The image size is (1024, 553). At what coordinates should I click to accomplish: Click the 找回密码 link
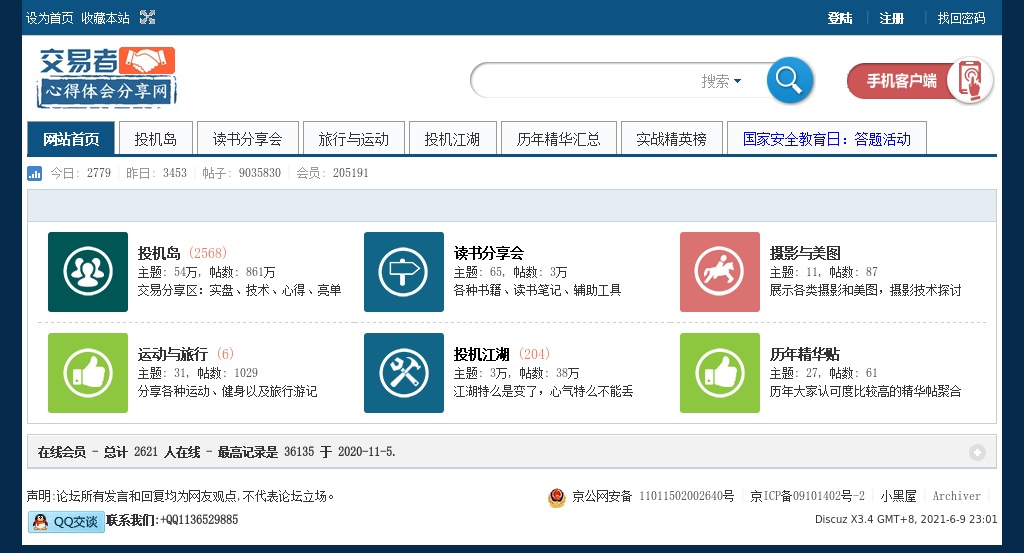tap(961, 18)
